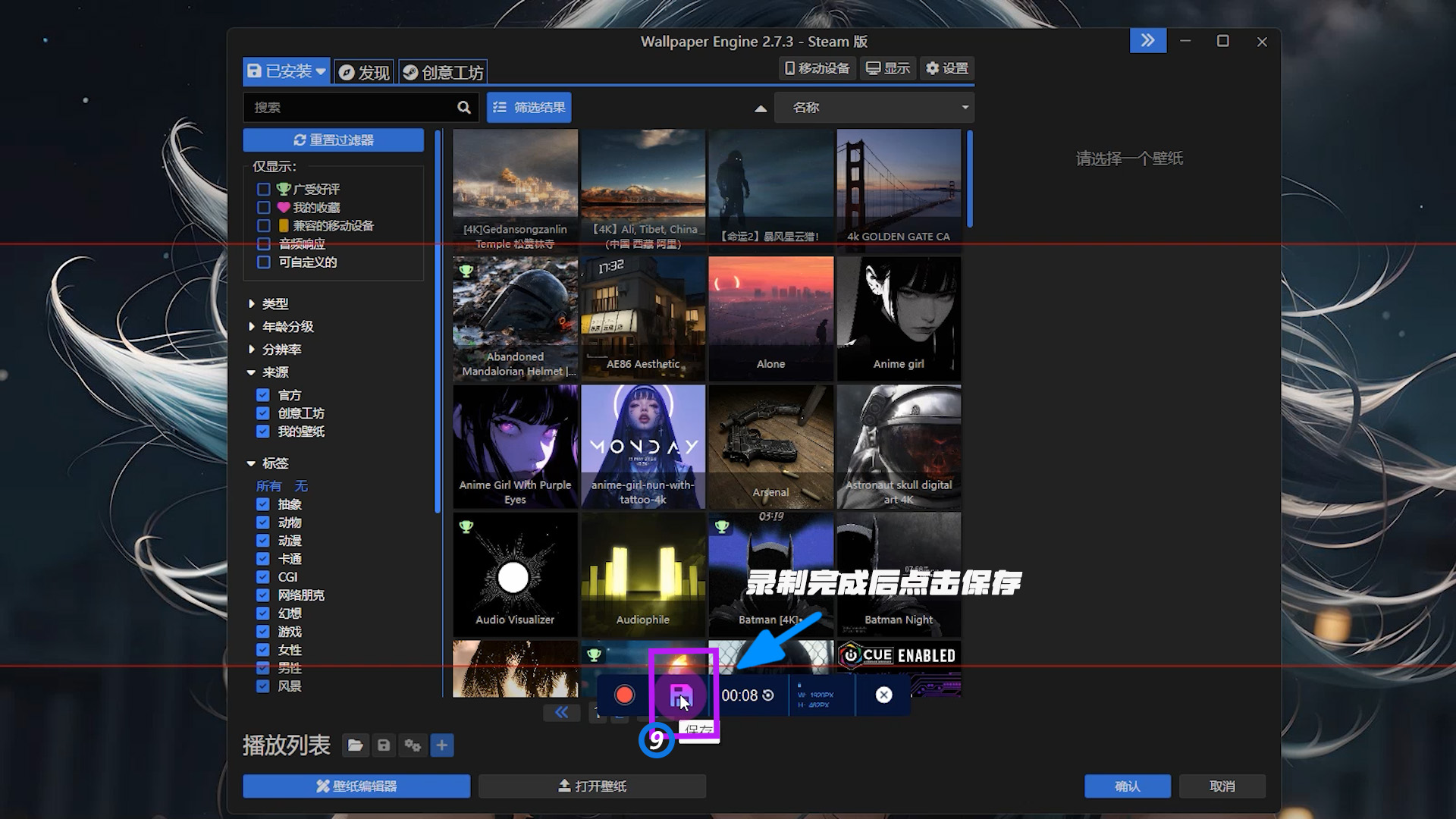Open playlist settings gears icon
Screen dimensions: 1456x819
point(413,745)
